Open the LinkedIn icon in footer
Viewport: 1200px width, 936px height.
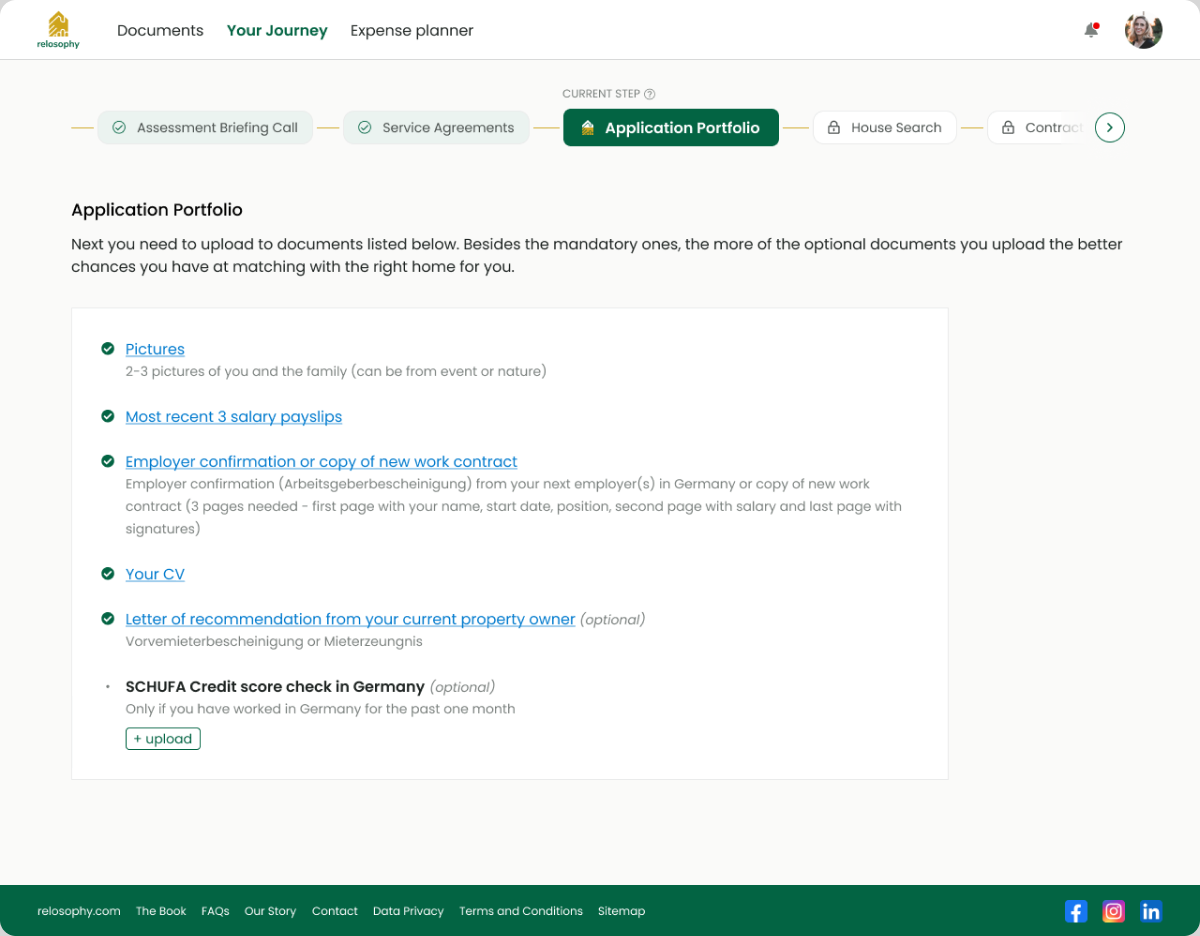(1151, 911)
